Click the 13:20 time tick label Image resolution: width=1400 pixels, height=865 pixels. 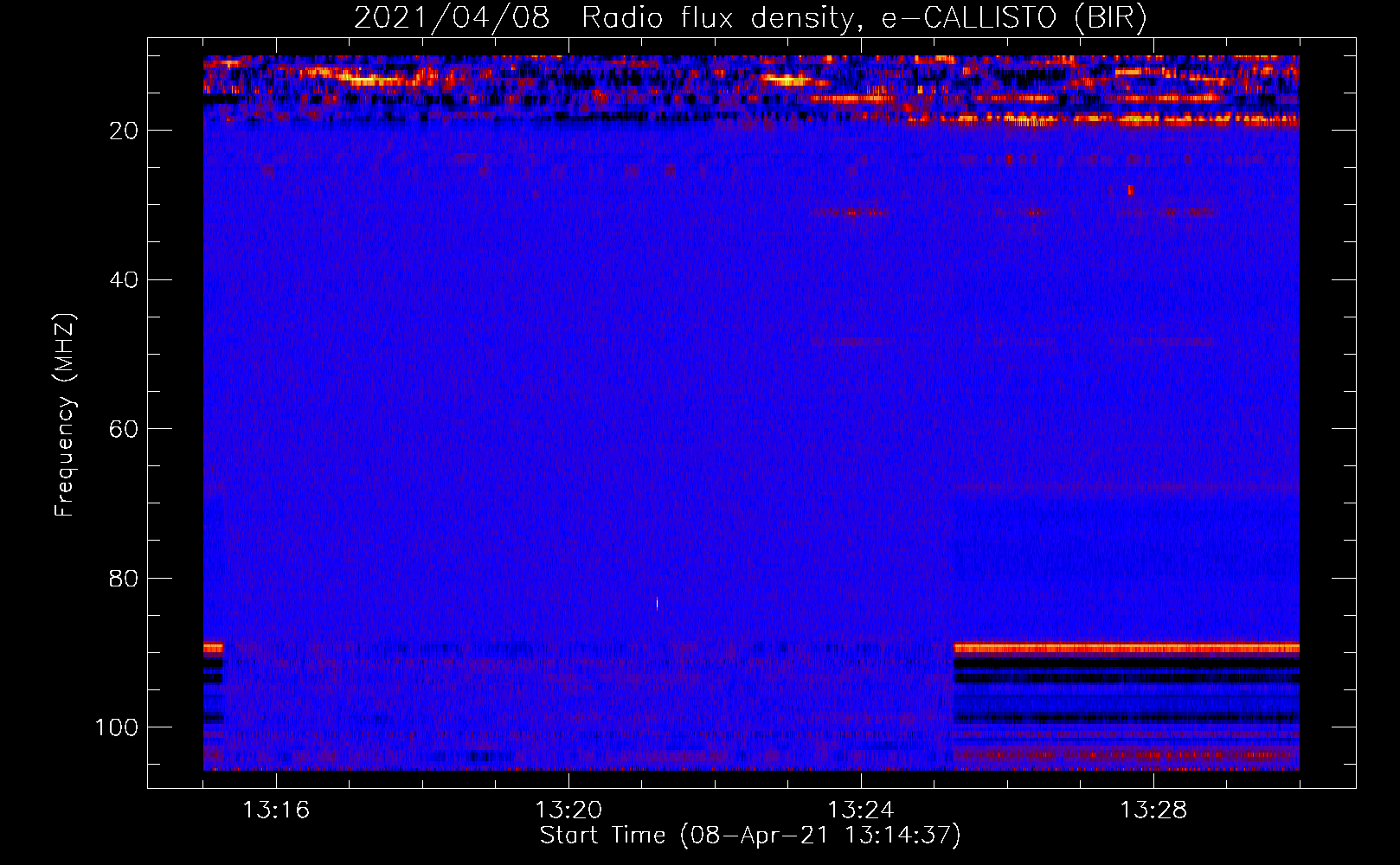568,811
